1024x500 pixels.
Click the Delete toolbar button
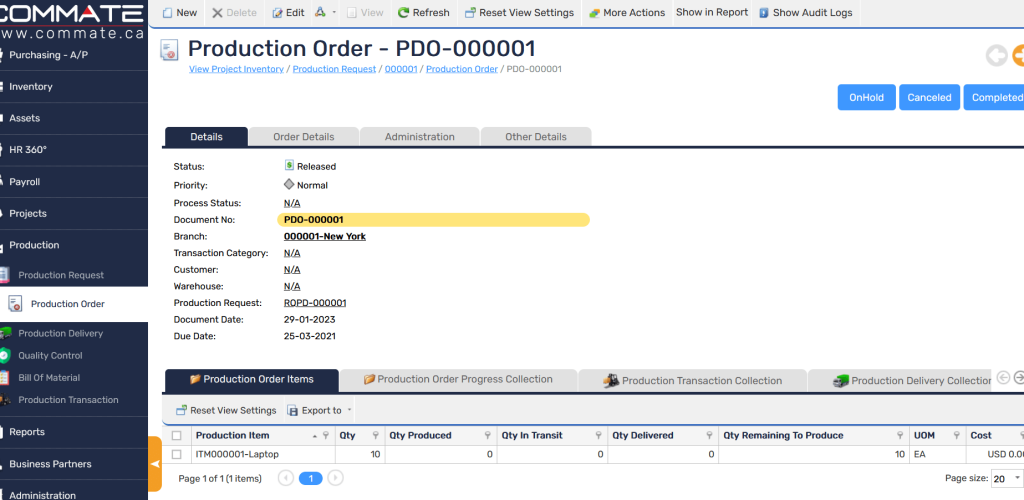[234, 12]
